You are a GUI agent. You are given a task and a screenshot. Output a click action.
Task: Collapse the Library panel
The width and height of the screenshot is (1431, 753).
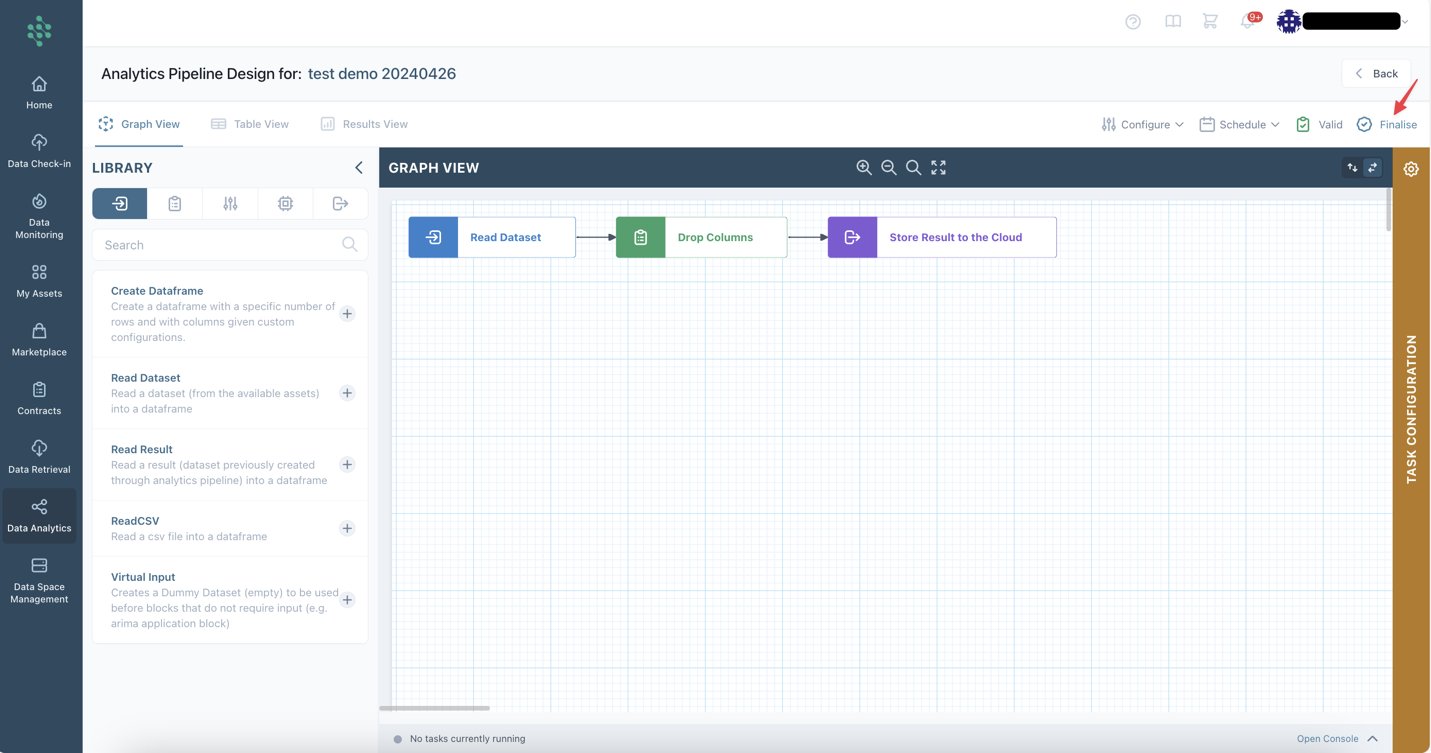359,168
